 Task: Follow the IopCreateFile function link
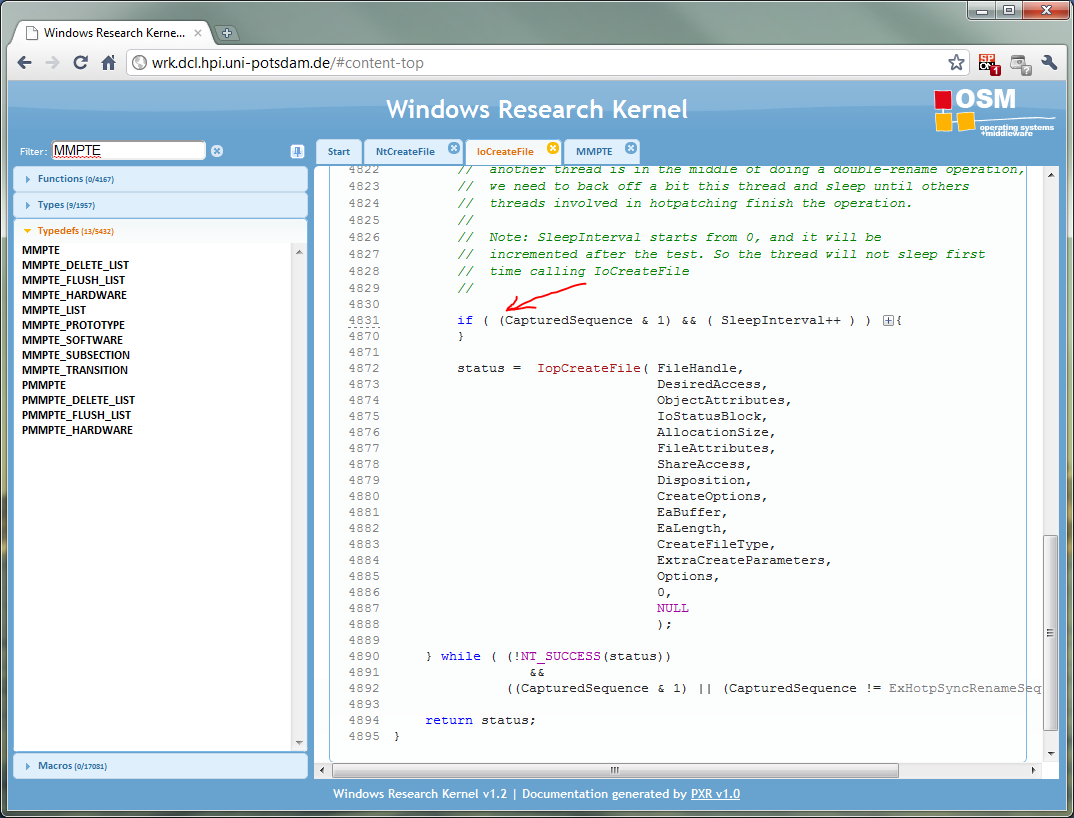(588, 368)
